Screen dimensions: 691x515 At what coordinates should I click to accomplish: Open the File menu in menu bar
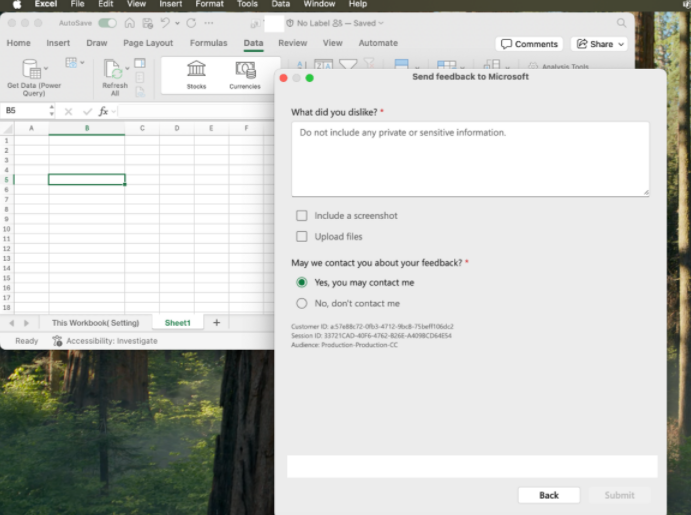coord(77,4)
